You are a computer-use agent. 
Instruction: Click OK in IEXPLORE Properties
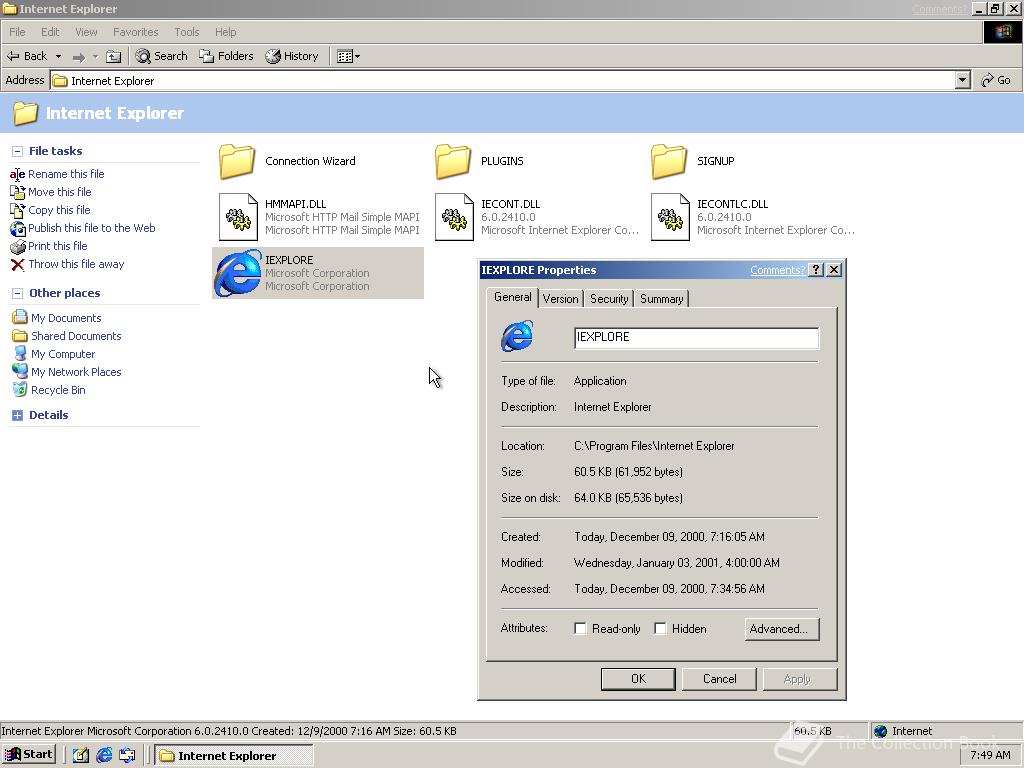(x=638, y=679)
